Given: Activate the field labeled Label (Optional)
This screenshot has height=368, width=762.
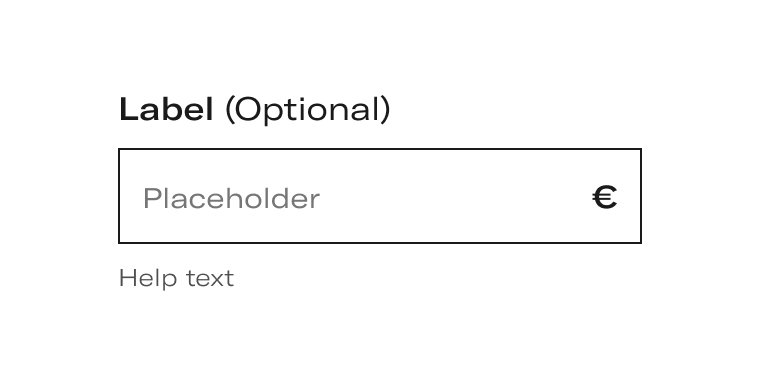Looking at the screenshot, I should click(x=380, y=196).
